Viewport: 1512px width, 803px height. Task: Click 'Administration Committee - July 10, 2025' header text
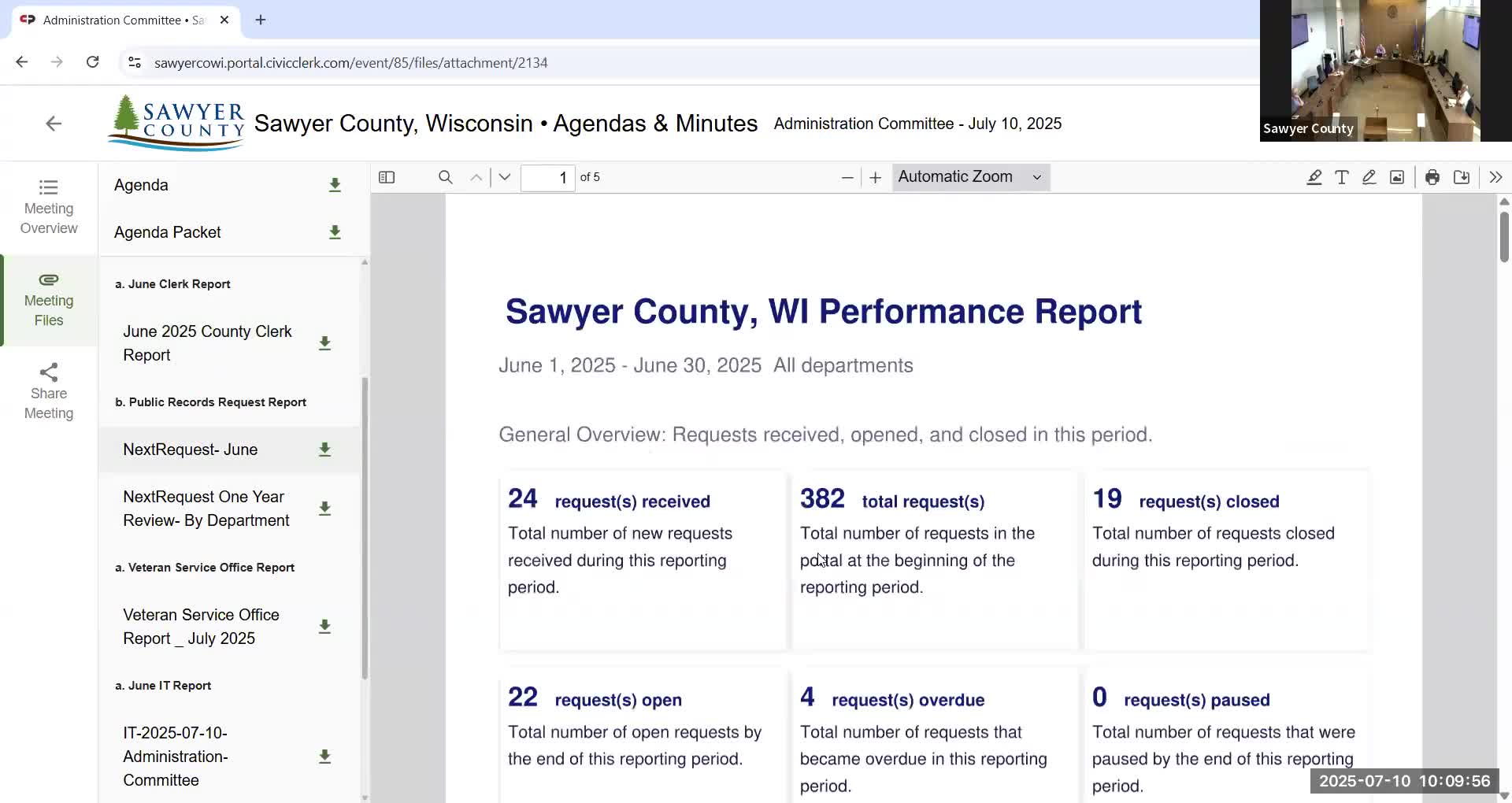point(917,124)
